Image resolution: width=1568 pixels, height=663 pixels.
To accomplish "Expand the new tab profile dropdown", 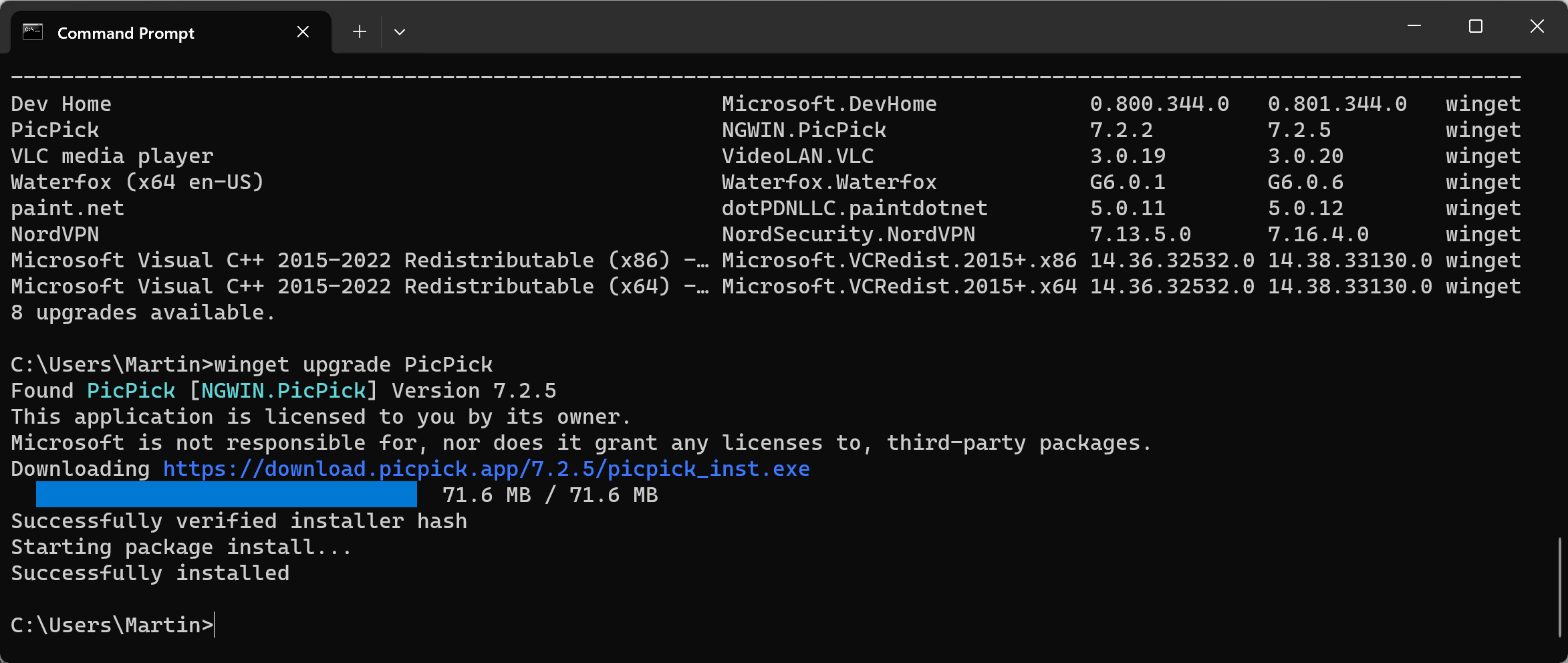I will coord(400,32).
